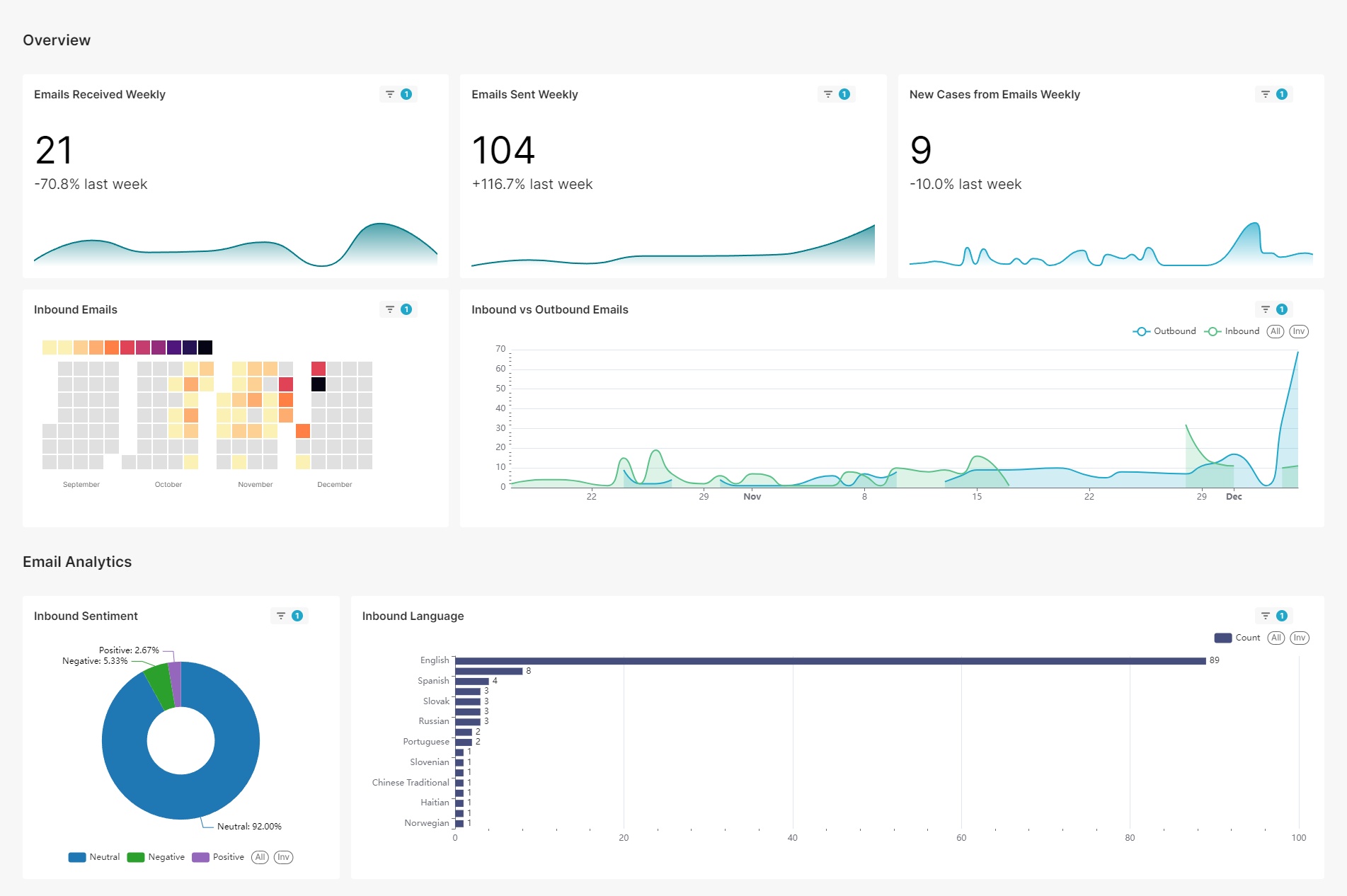Image resolution: width=1347 pixels, height=896 pixels.
Task: Open the filter on Emails Sent Weekly
Action: pos(827,93)
